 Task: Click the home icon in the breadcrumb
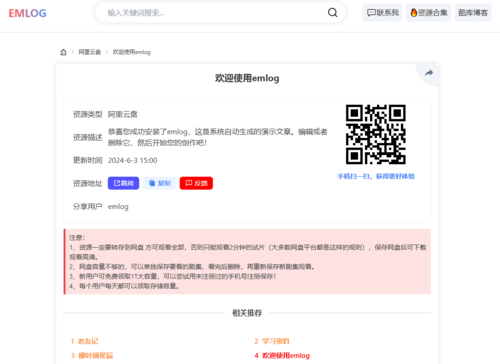tap(63, 52)
